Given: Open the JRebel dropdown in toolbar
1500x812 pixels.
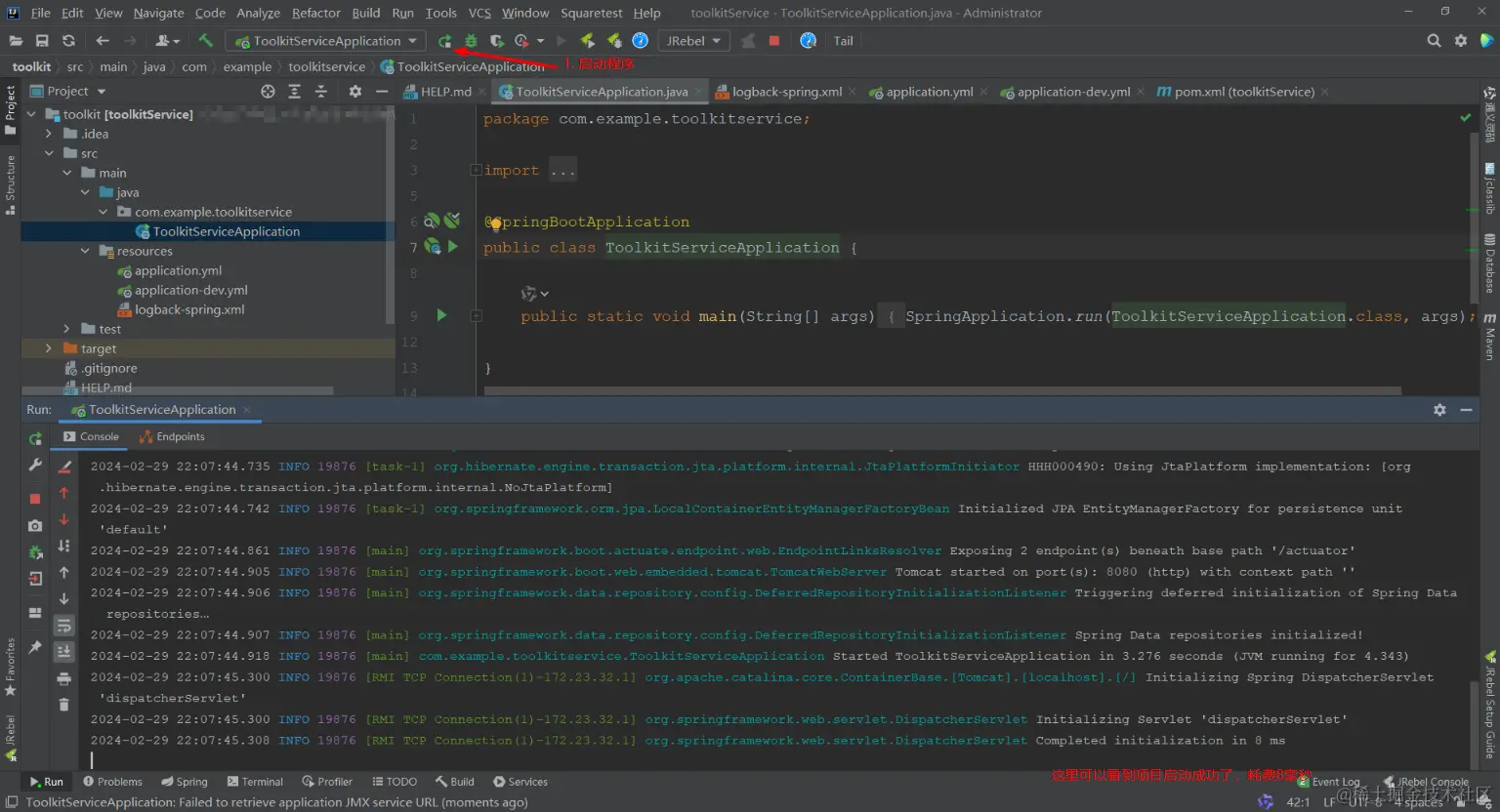Looking at the screenshot, I should click(x=693, y=41).
